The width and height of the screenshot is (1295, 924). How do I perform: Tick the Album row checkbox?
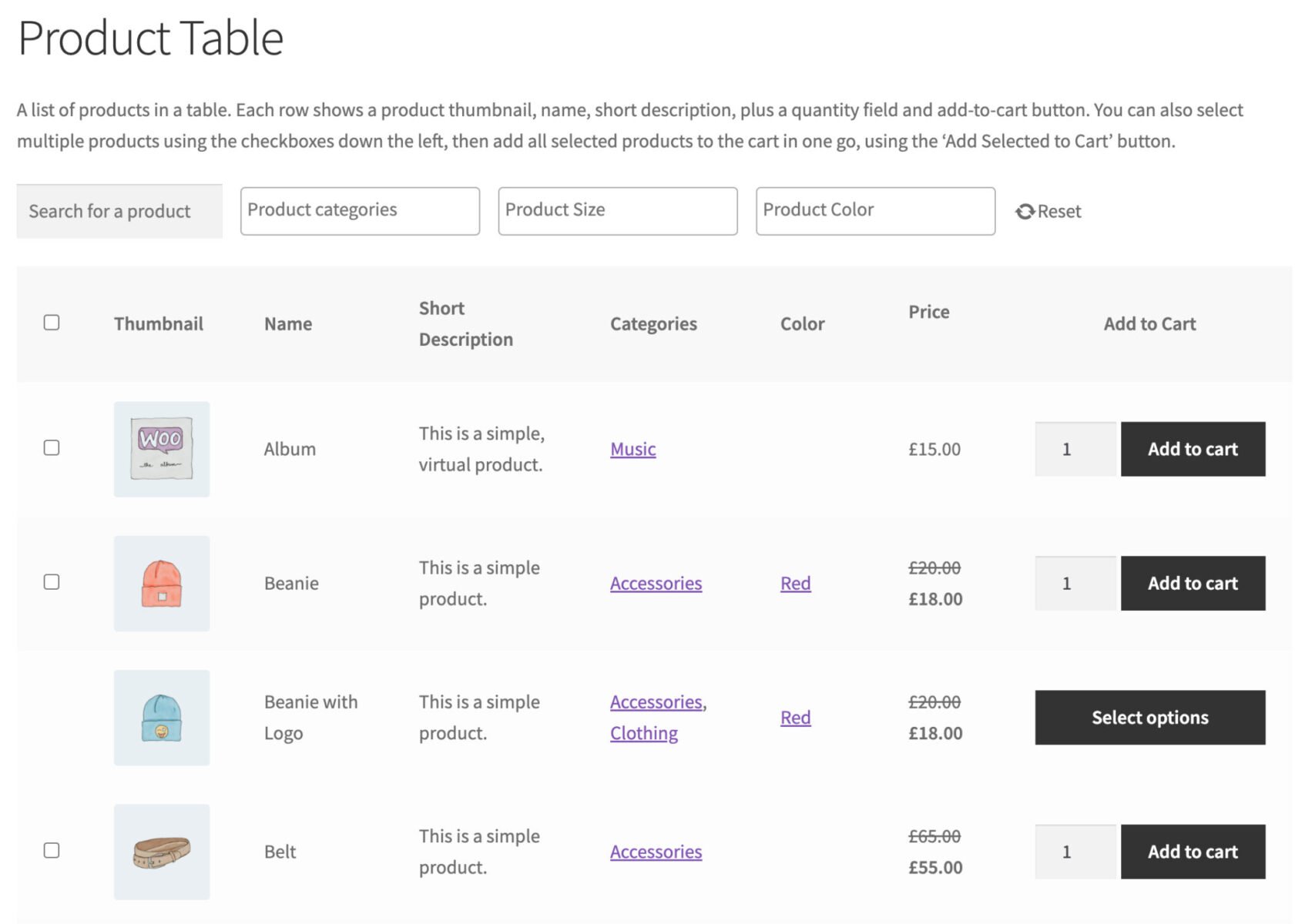tap(52, 449)
